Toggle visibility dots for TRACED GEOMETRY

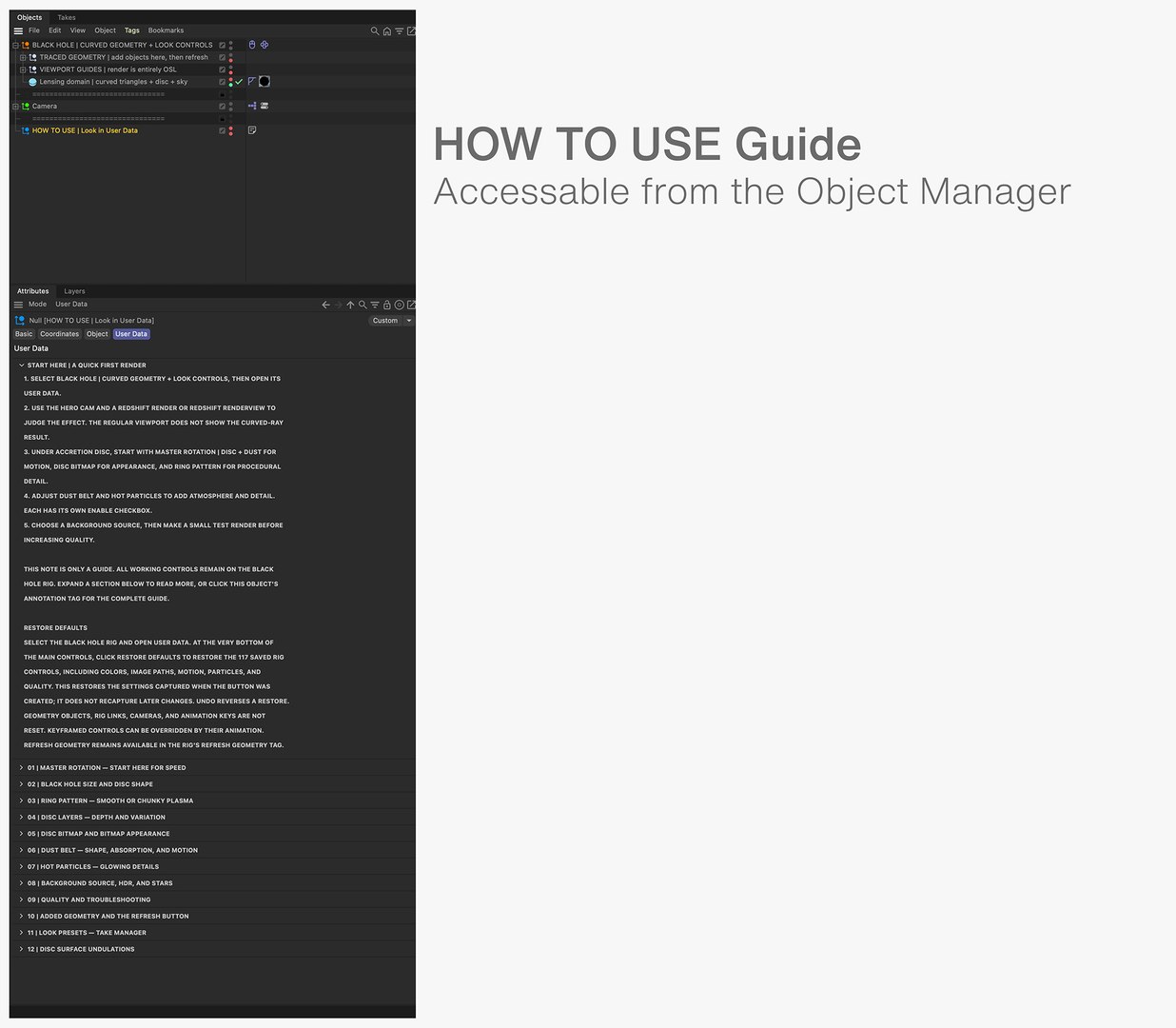230,57
